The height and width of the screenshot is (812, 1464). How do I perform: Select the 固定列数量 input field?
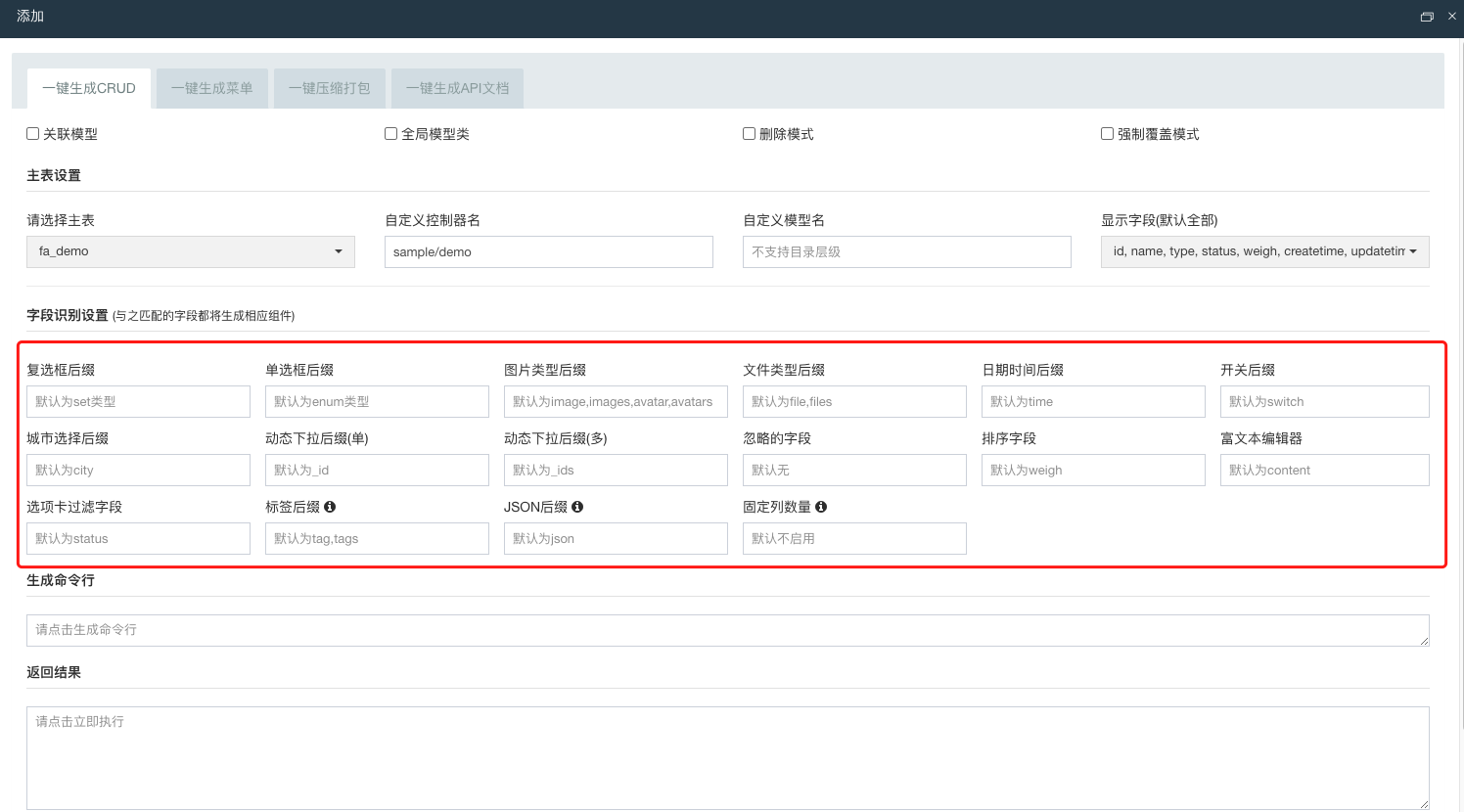(854, 538)
